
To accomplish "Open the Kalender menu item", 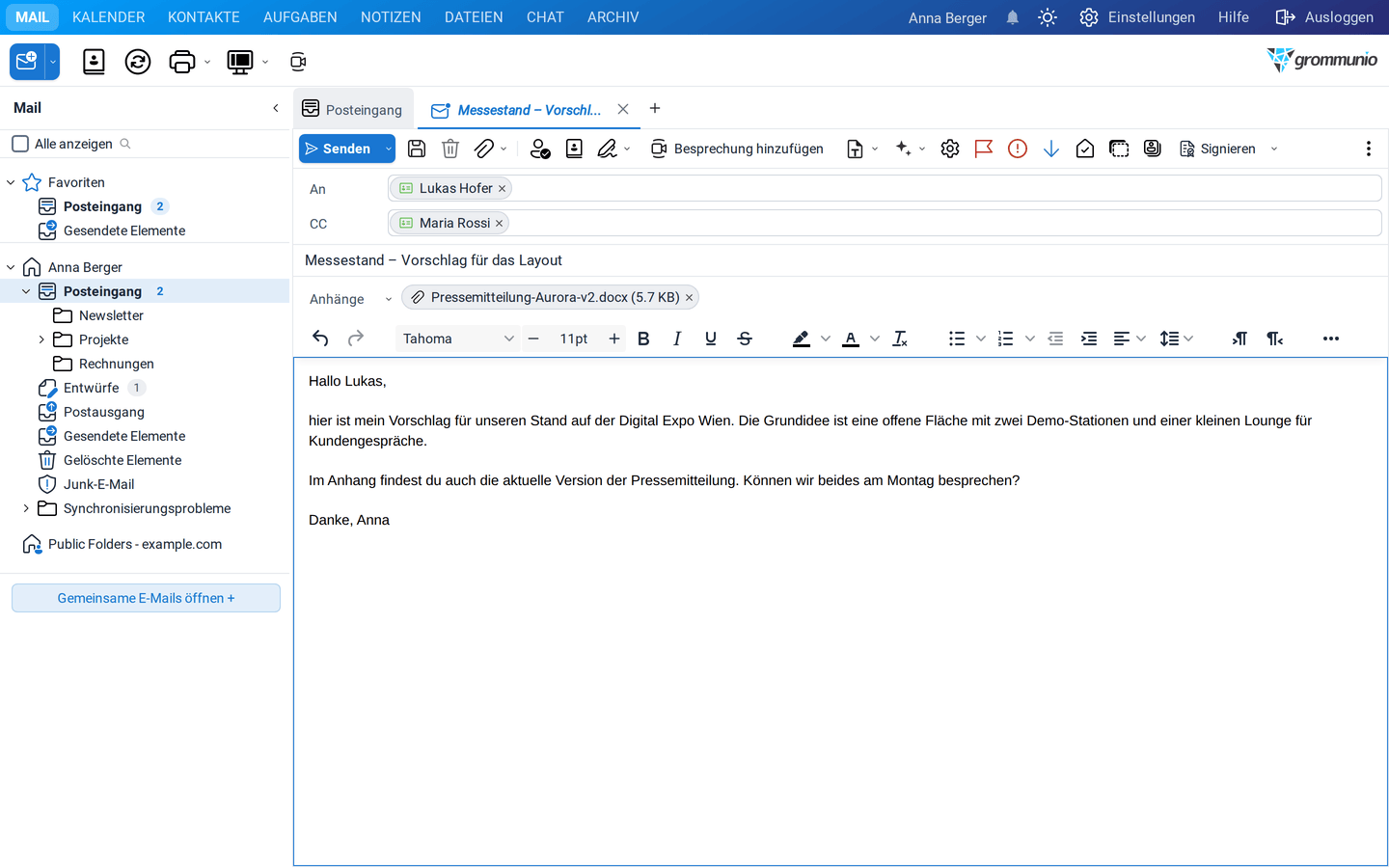I will [109, 17].
